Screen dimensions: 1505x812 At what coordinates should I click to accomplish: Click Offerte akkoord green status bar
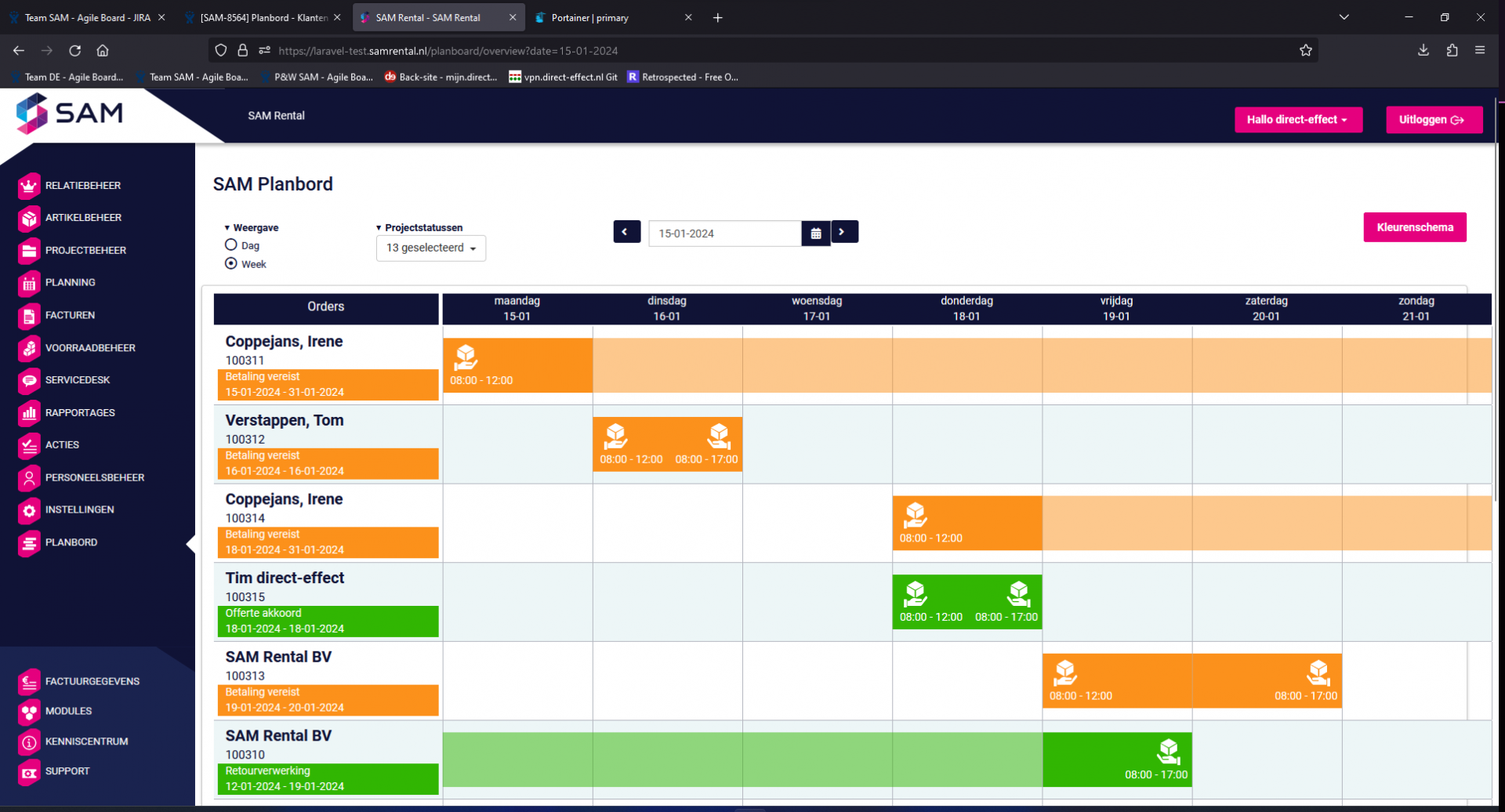coord(328,621)
